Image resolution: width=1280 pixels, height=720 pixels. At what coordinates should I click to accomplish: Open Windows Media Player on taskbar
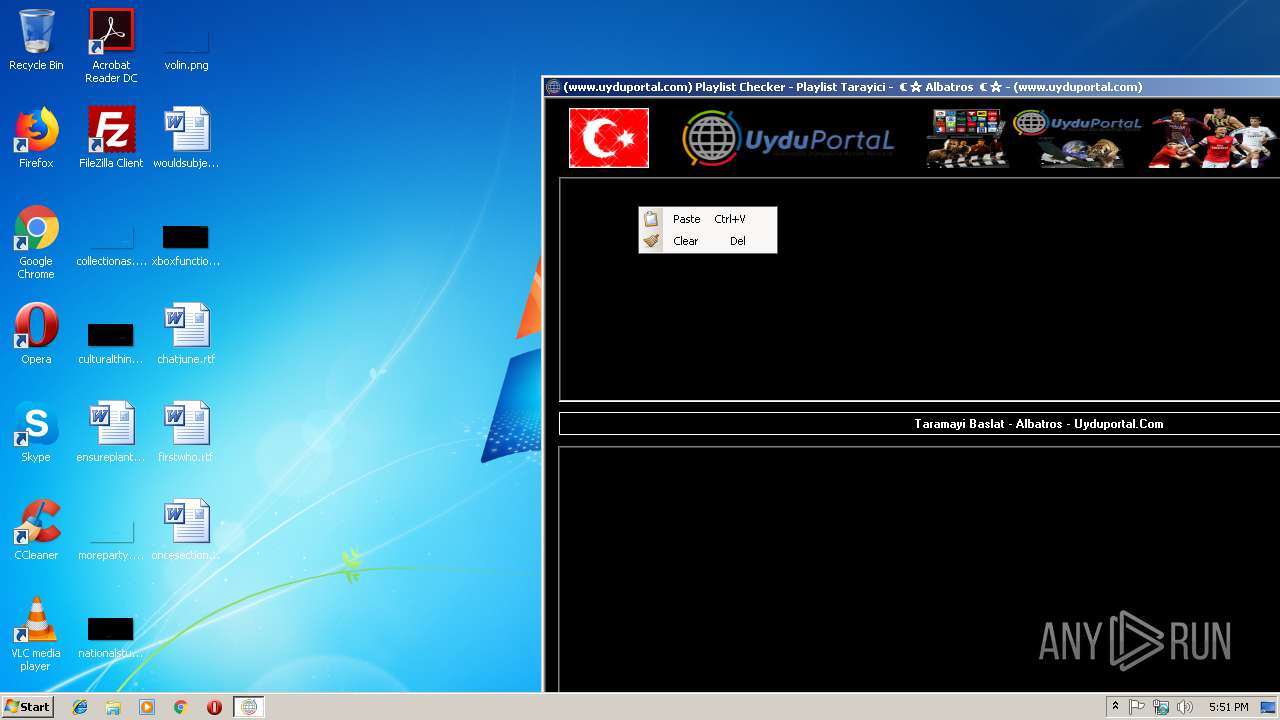coord(147,707)
